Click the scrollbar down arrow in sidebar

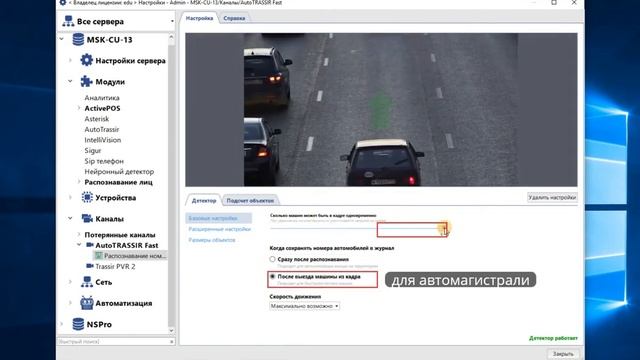[x=171, y=331]
